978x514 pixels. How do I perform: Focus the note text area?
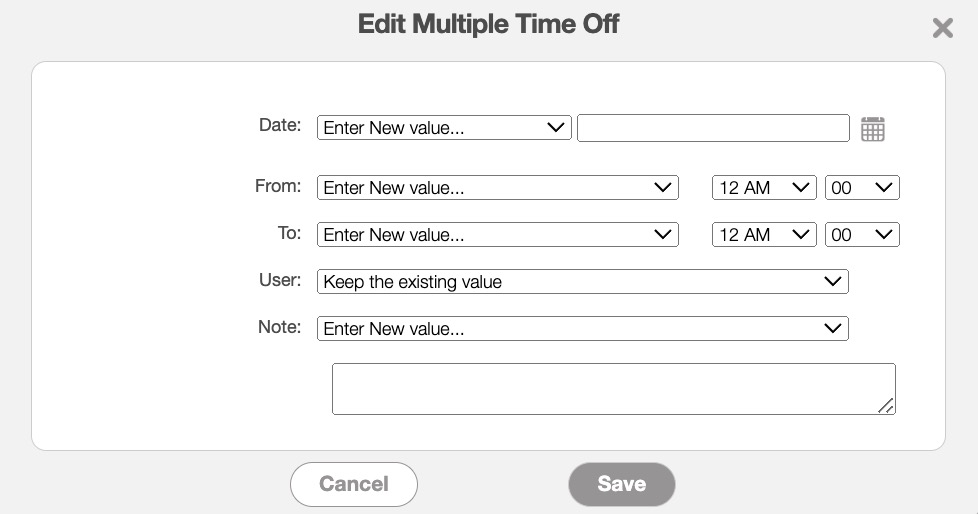tap(612, 388)
